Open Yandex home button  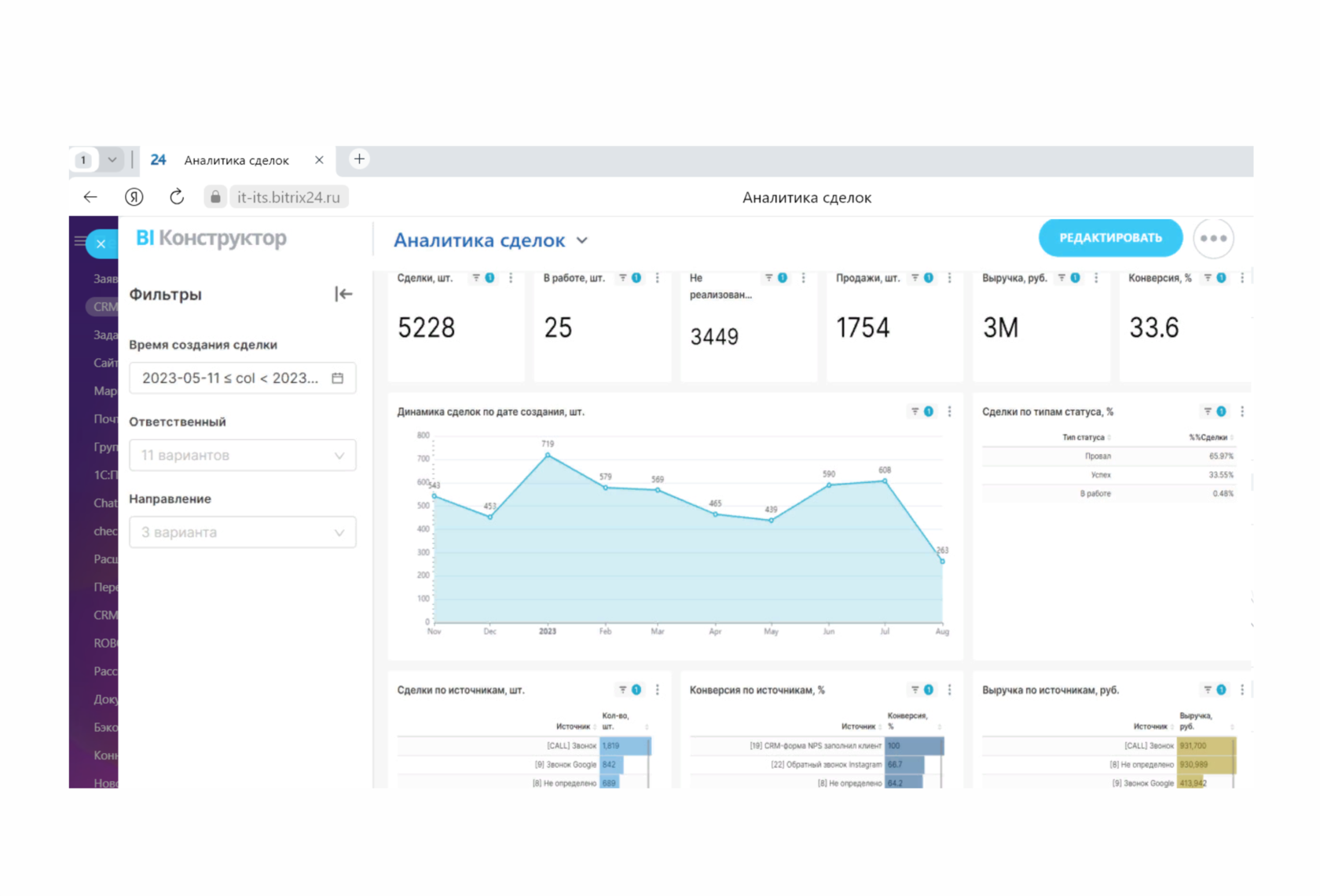[134, 197]
